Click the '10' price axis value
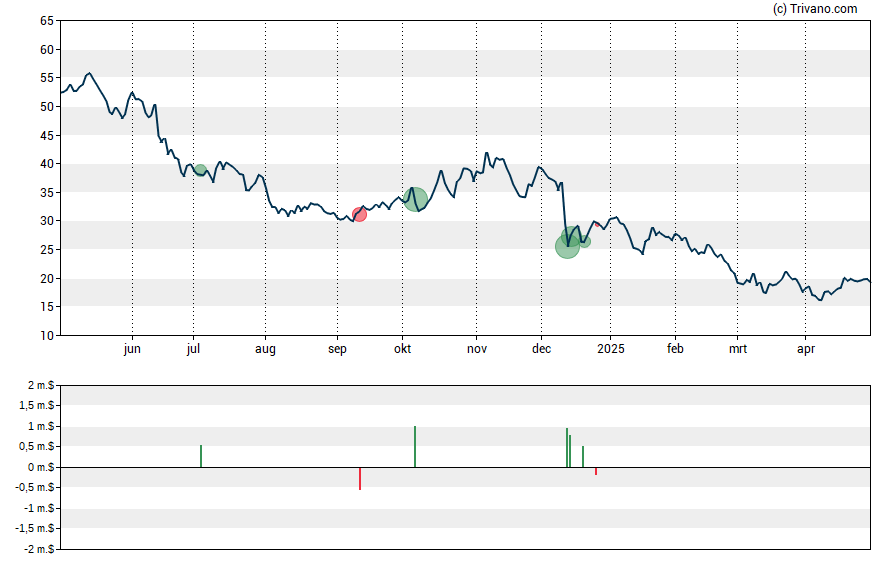This screenshot has width=888, height=565. click(47, 336)
